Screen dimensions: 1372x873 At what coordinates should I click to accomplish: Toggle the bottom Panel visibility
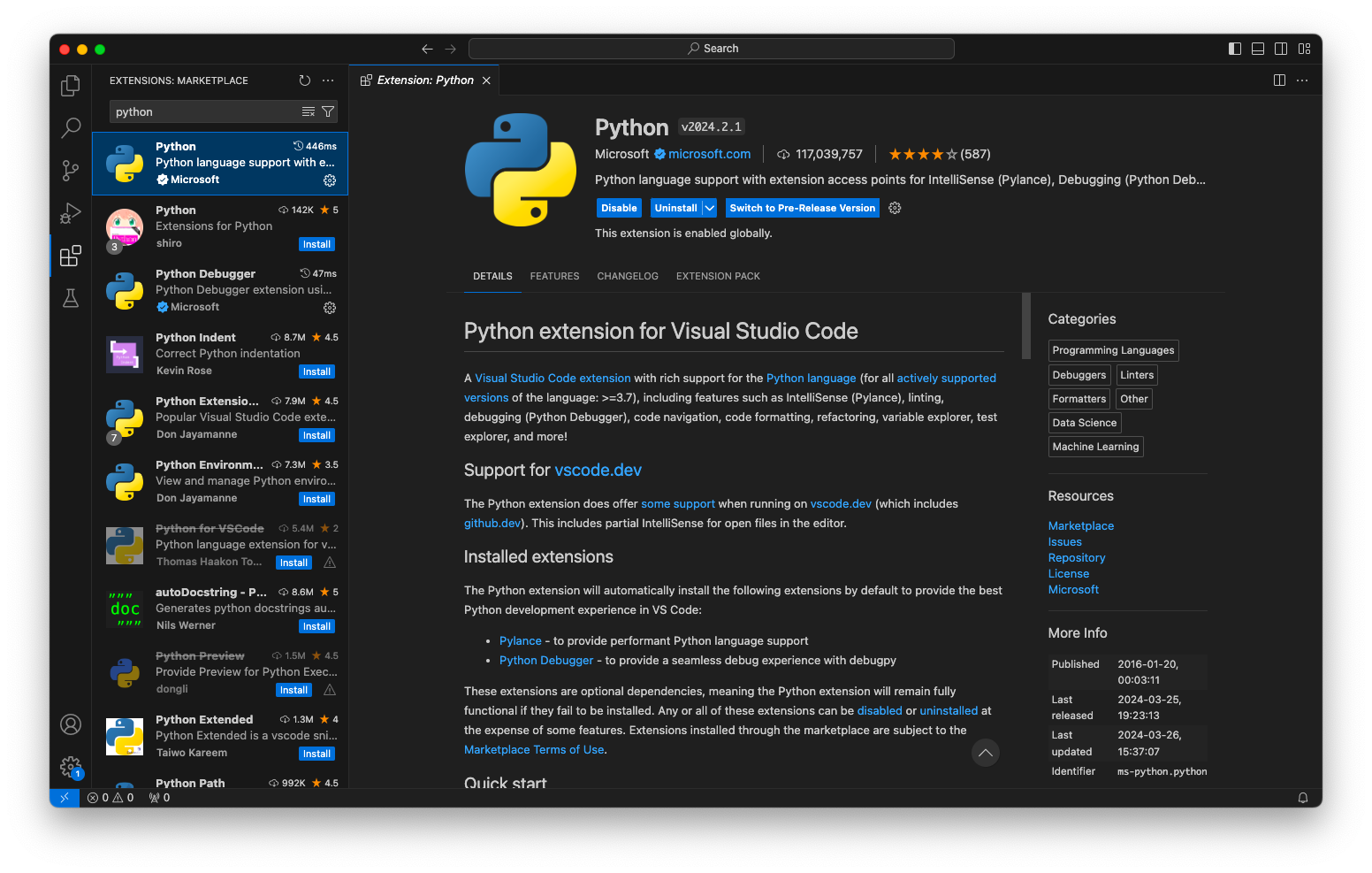pyautogui.click(x=1257, y=49)
